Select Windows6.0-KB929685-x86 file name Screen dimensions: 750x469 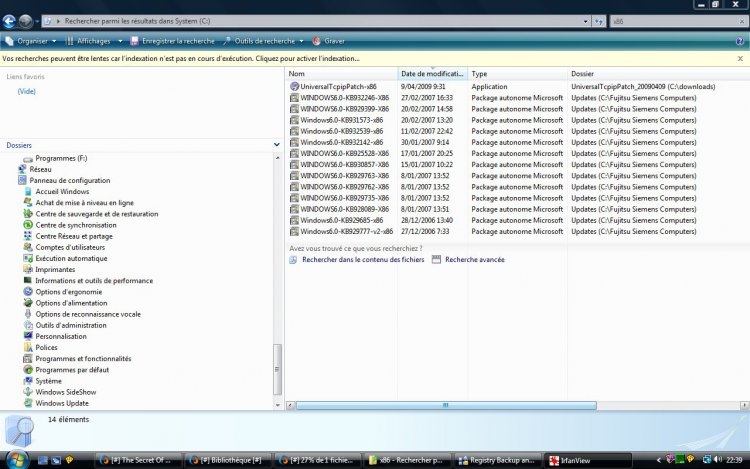click(342, 220)
